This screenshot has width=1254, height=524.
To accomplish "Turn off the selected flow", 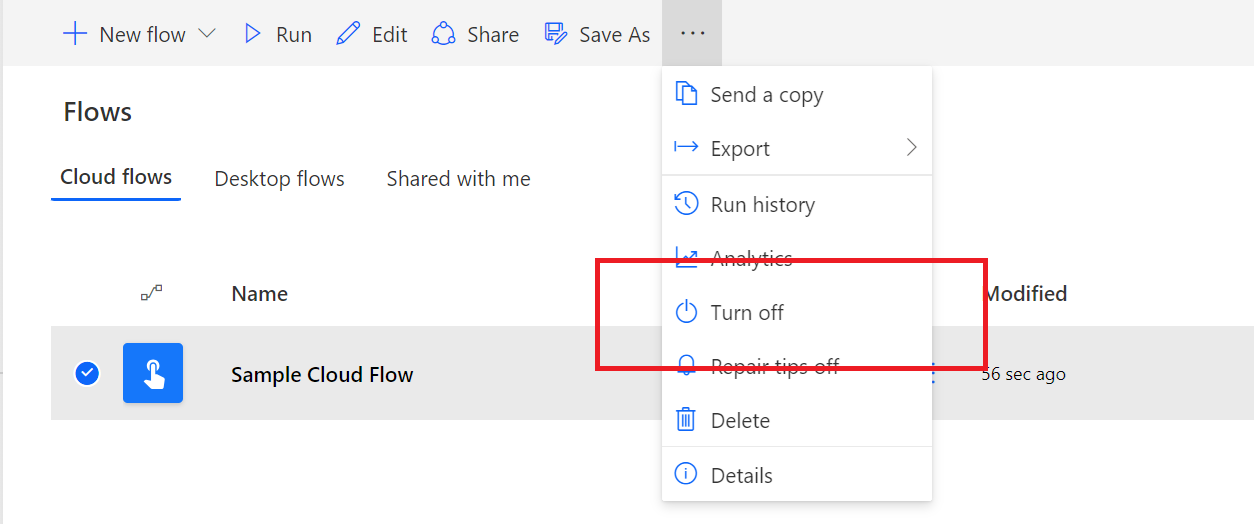I will (x=747, y=313).
